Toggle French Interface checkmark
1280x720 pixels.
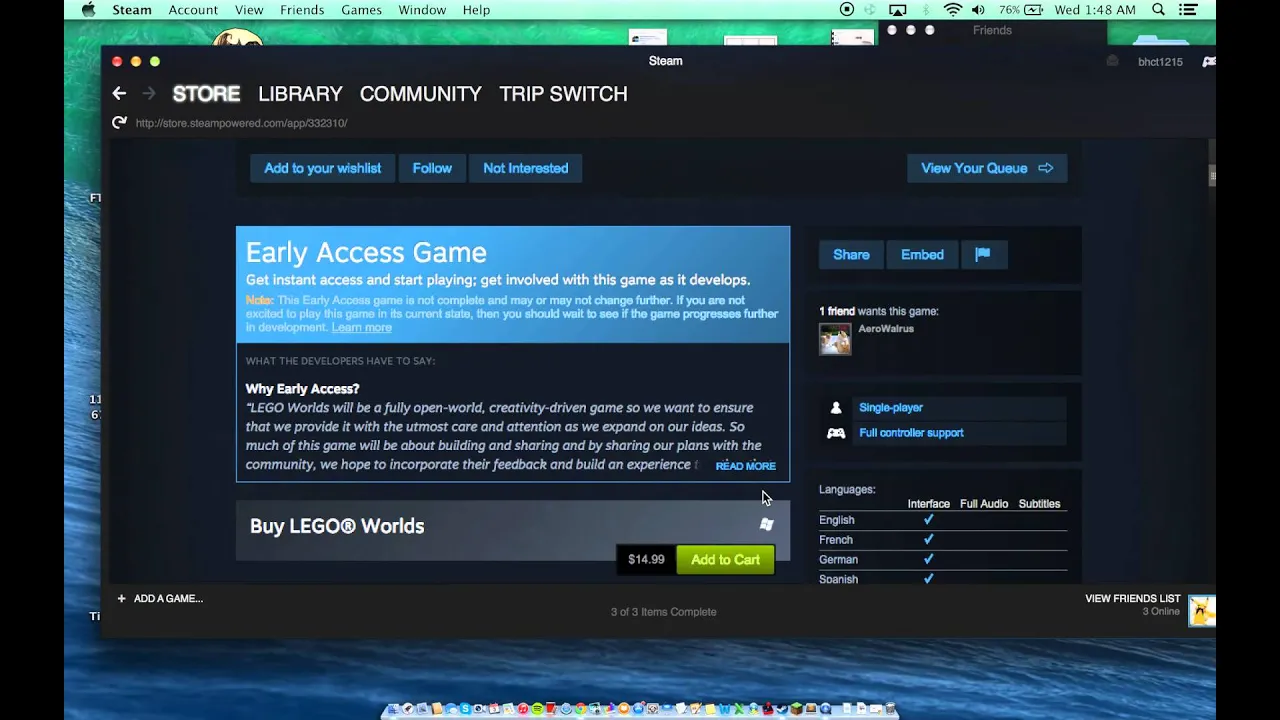click(928, 540)
